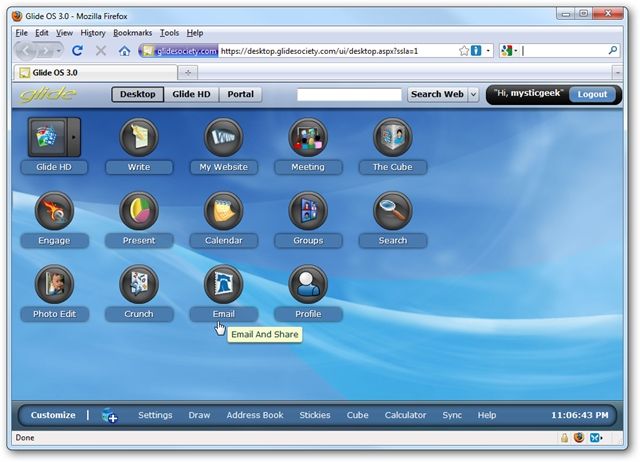The image size is (640, 462).
Task: Click the Write label button
Action: 139,167
